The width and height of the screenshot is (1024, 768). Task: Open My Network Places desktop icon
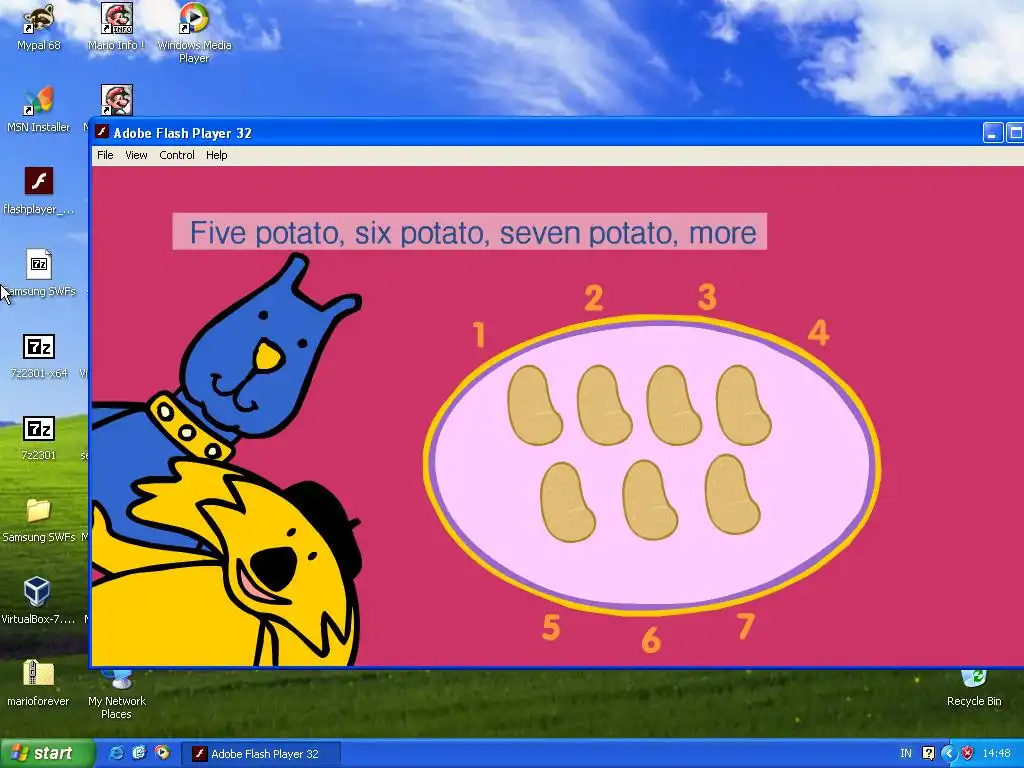[117, 696]
